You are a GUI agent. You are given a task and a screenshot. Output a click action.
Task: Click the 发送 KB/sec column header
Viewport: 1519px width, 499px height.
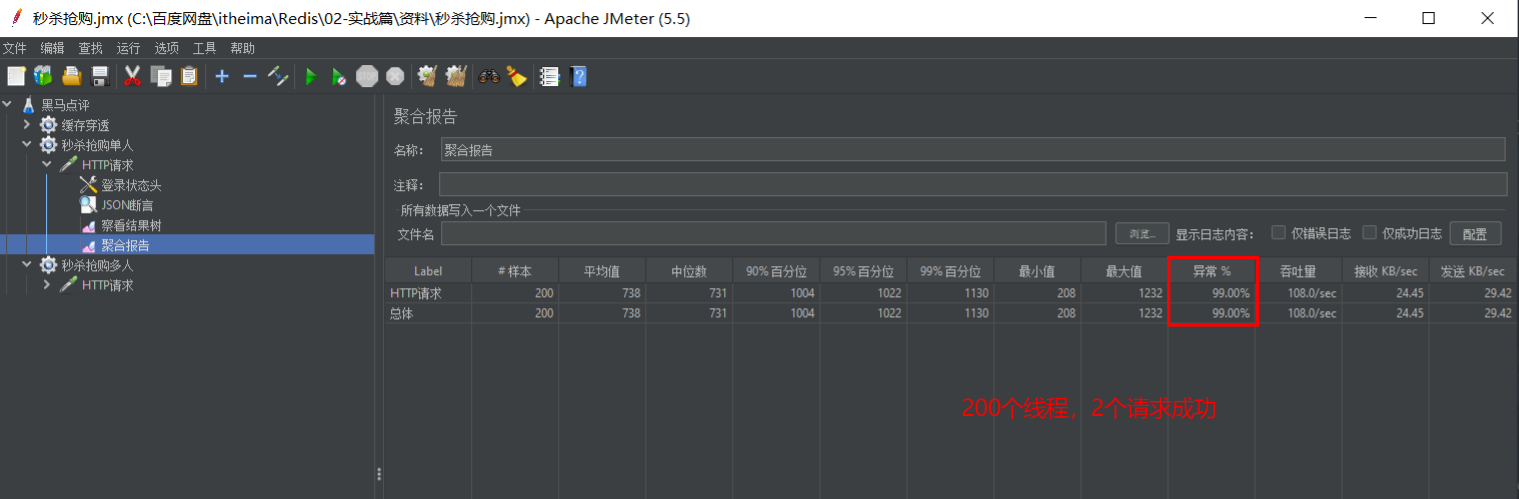(x=1473, y=271)
